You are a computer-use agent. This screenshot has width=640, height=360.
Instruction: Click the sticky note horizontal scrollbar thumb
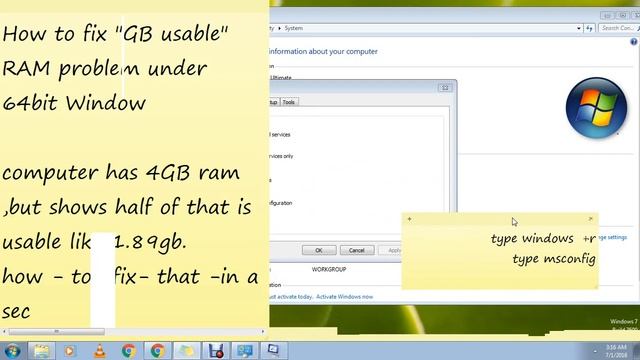click(56, 331)
